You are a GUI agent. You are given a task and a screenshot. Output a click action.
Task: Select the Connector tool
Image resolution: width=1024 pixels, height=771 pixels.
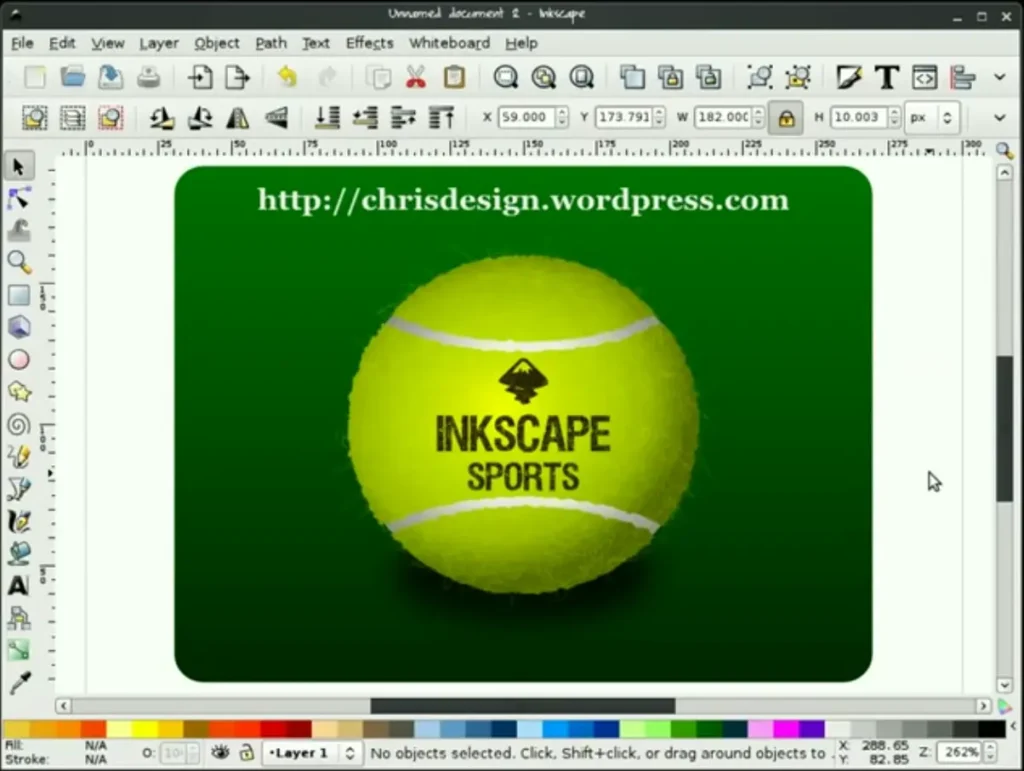18,618
